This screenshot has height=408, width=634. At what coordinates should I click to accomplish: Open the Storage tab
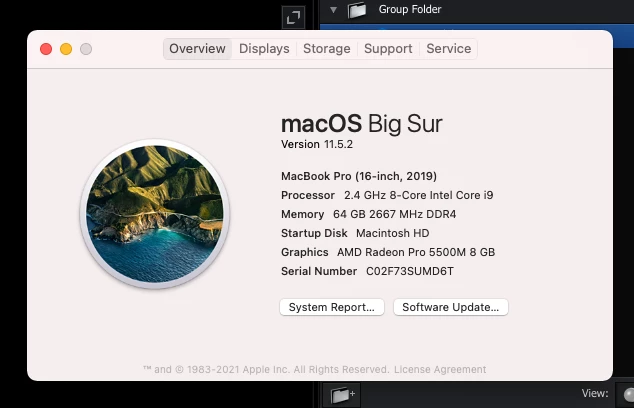coord(327,49)
